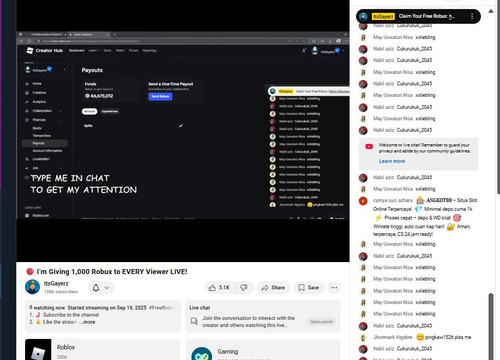500x360 pixels.
Task: Open ItsGayerz channel name under video title
Action: click(56, 284)
